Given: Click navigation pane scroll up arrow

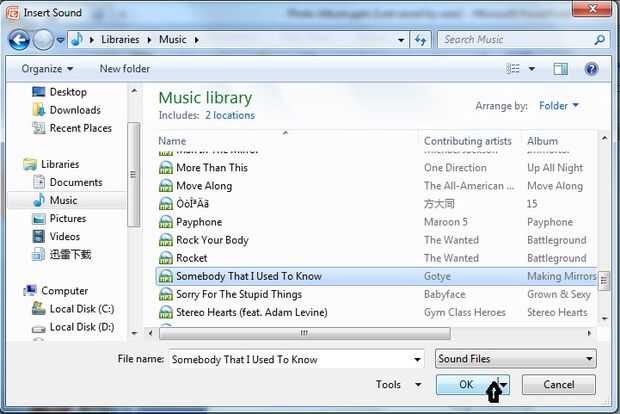Looking at the screenshot, I should (x=134, y=91).
